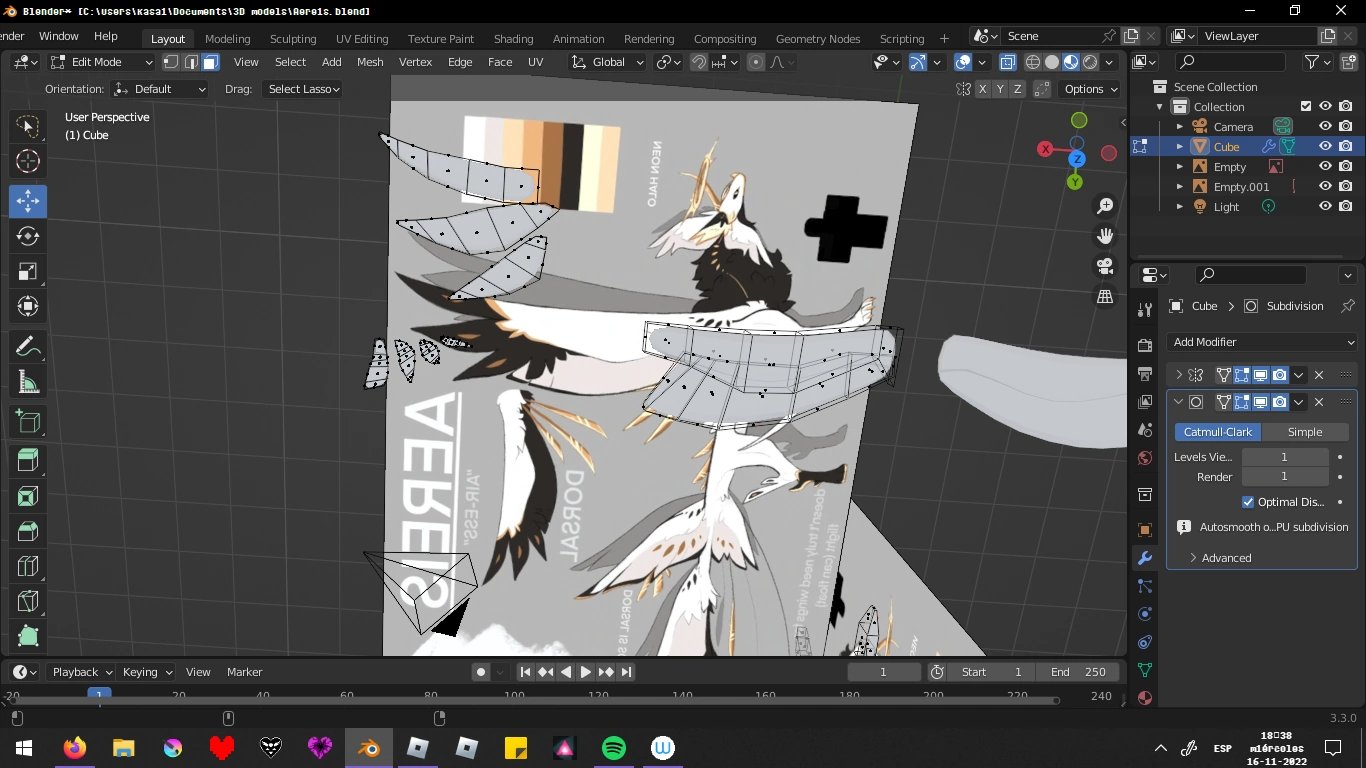The width and height of the screenshot is (1366, 768).
Task: Open Spotify from the taskbar
Action: [x=613, y=747]
